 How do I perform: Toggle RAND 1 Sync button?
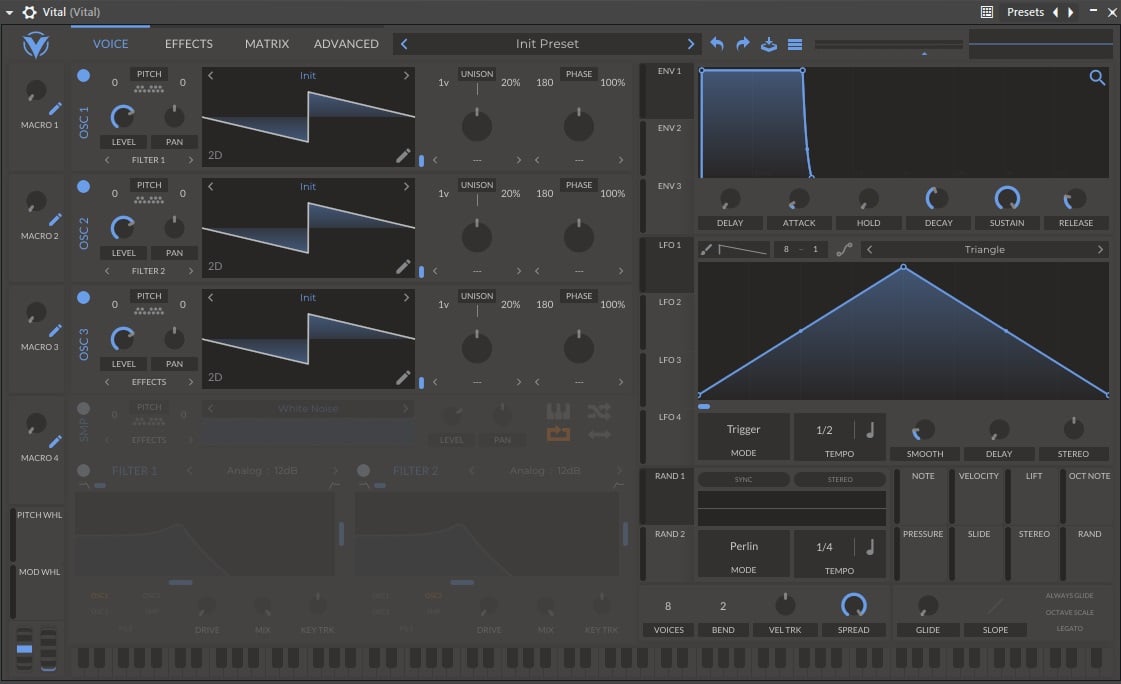[x=744, y=480]
